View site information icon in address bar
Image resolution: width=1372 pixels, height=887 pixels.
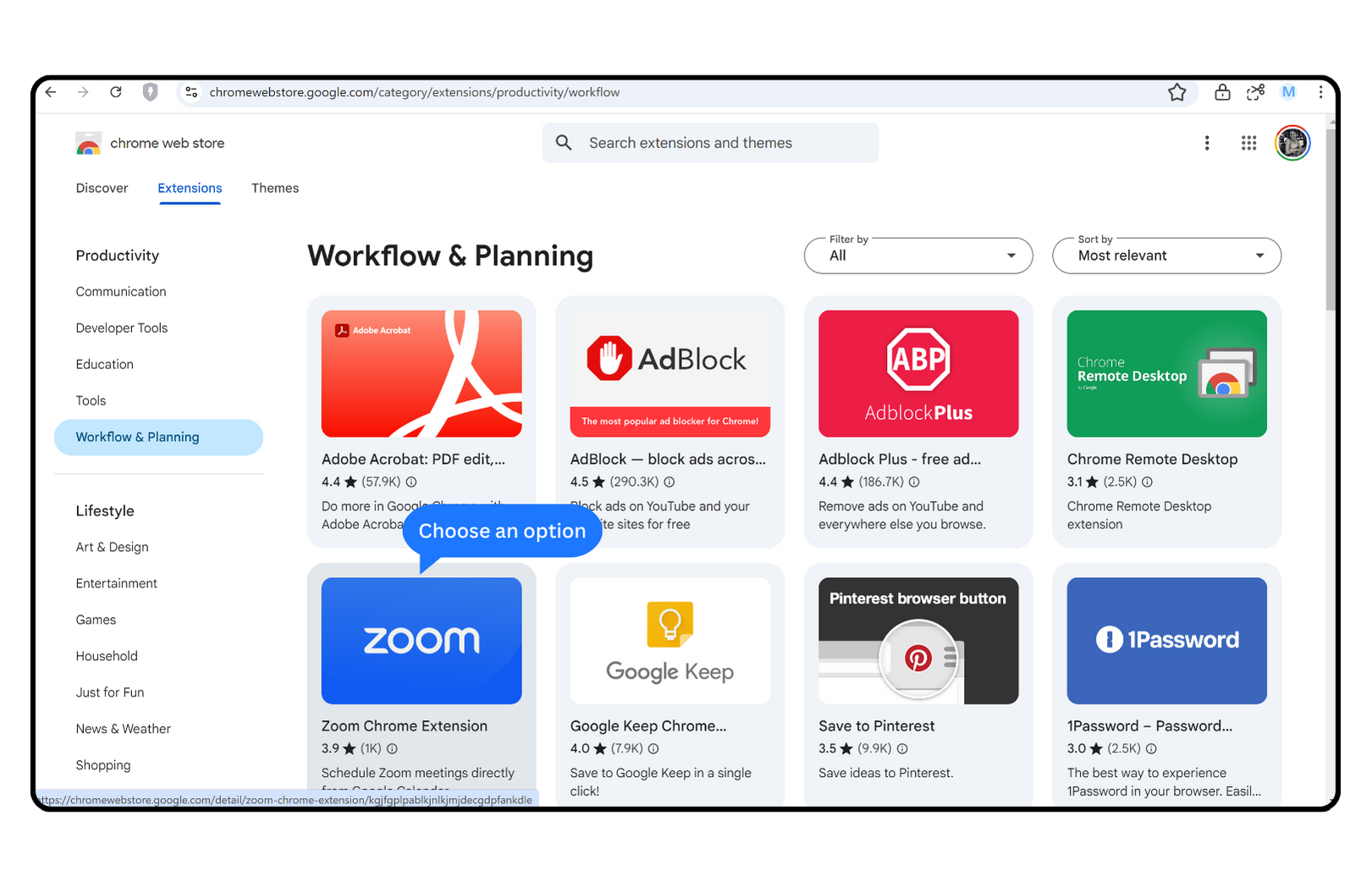191,92
